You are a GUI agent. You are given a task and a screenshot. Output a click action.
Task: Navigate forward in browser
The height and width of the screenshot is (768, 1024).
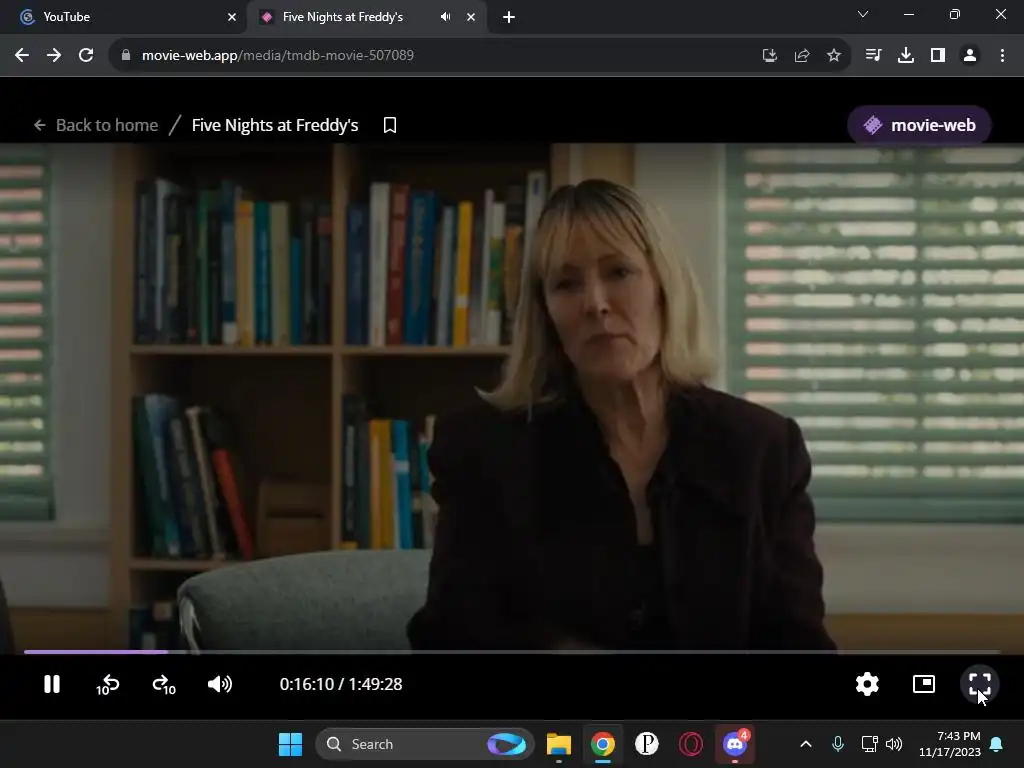(x=54, y=56)
